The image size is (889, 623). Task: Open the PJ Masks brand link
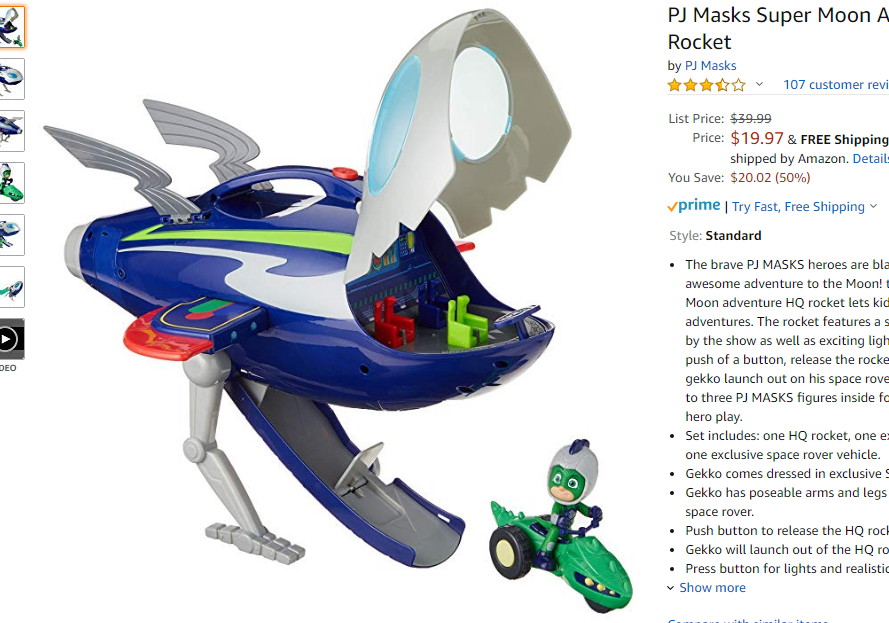(x=710, y=66)
